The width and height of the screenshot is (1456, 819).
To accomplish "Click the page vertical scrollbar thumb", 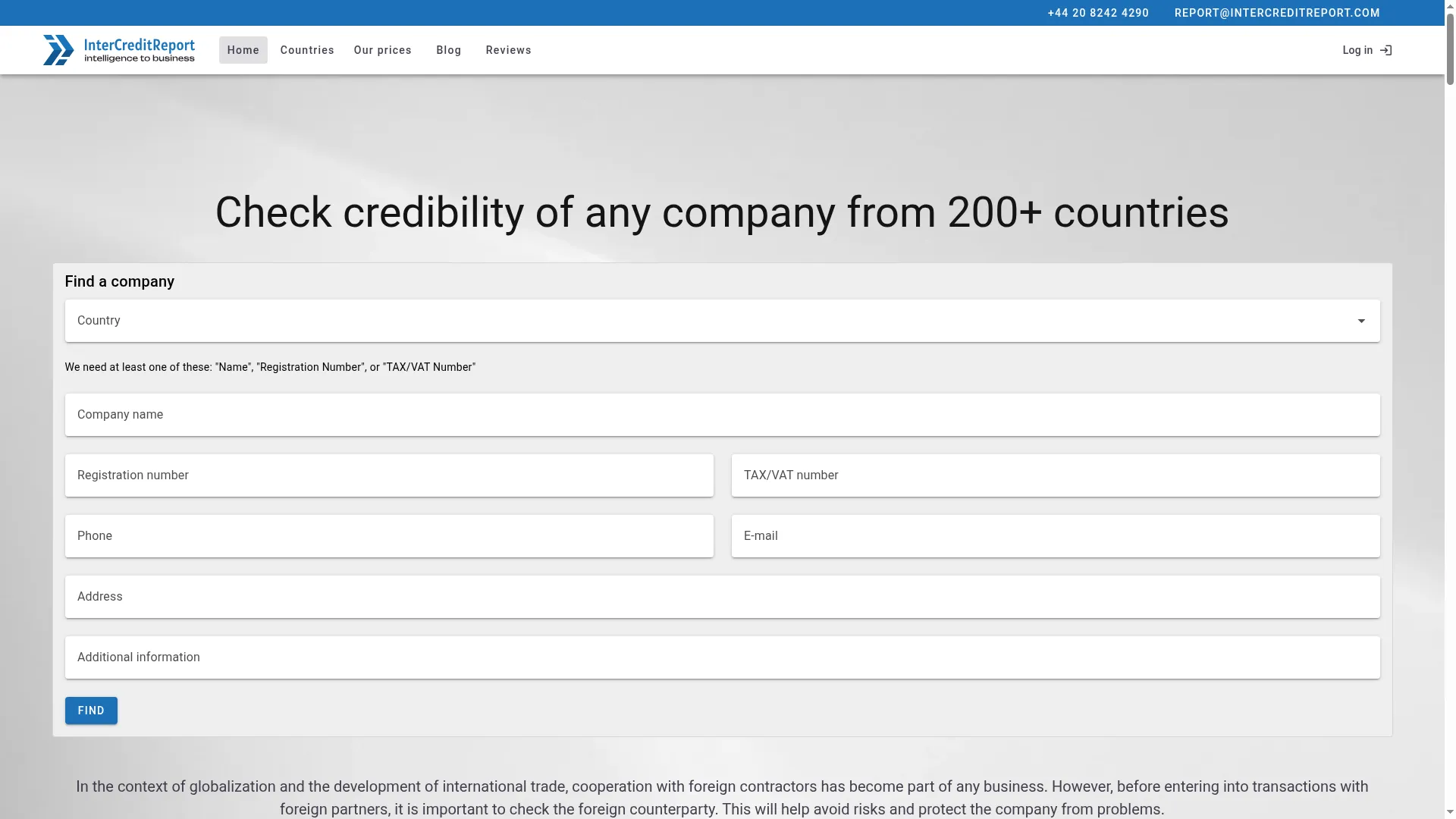I will [1450, 48].
